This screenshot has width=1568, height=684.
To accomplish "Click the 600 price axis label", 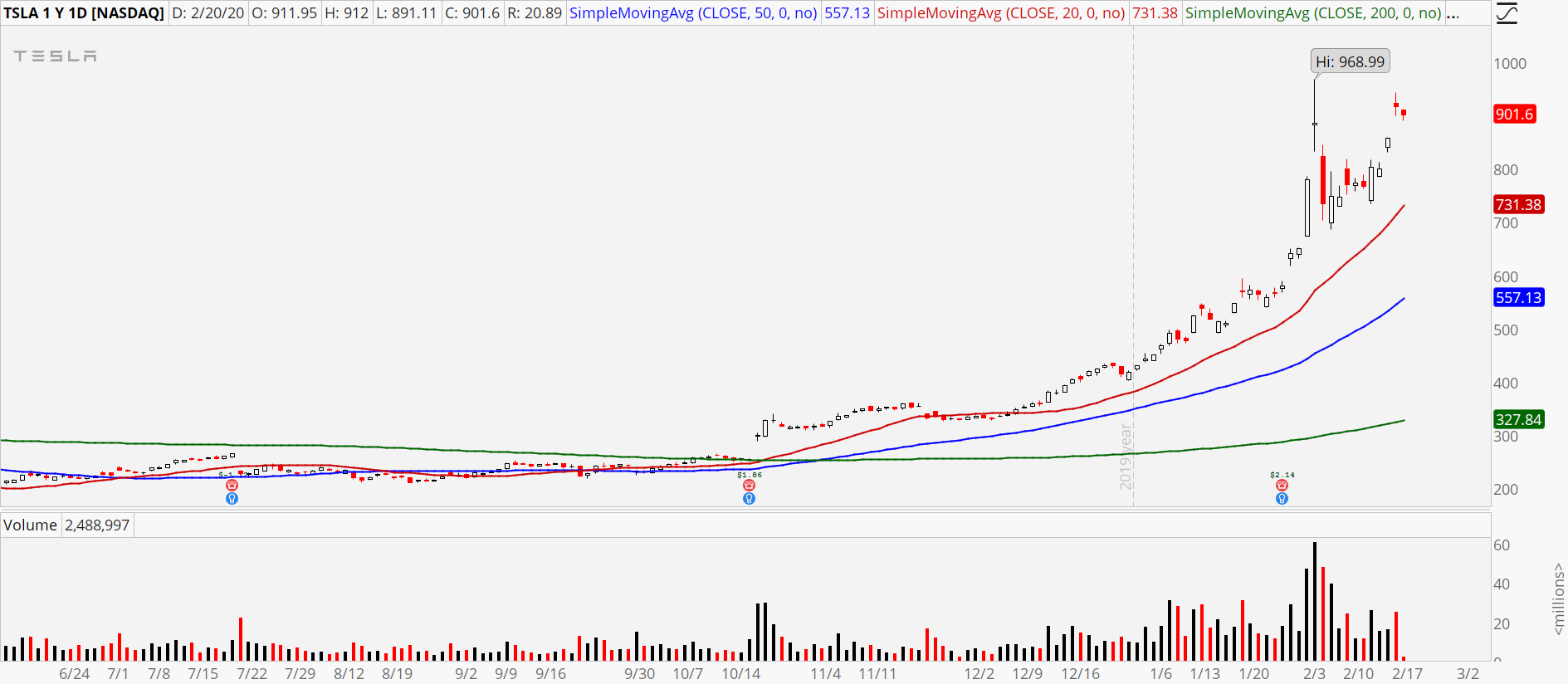I will pos(1506,277).
